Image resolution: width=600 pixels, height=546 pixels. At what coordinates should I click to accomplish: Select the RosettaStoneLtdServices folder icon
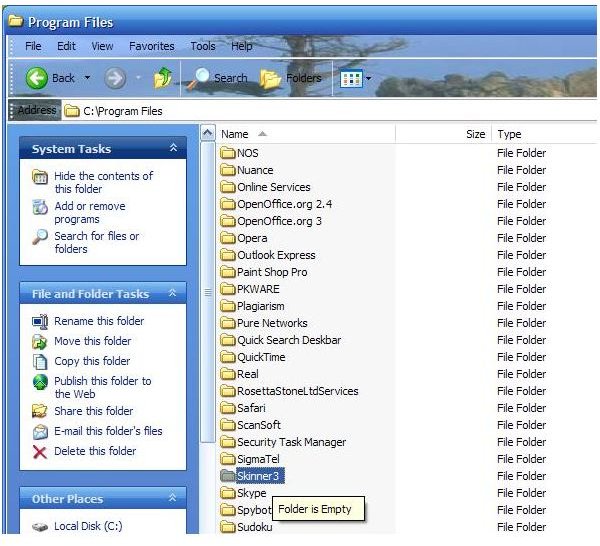[x=228, y=391]
